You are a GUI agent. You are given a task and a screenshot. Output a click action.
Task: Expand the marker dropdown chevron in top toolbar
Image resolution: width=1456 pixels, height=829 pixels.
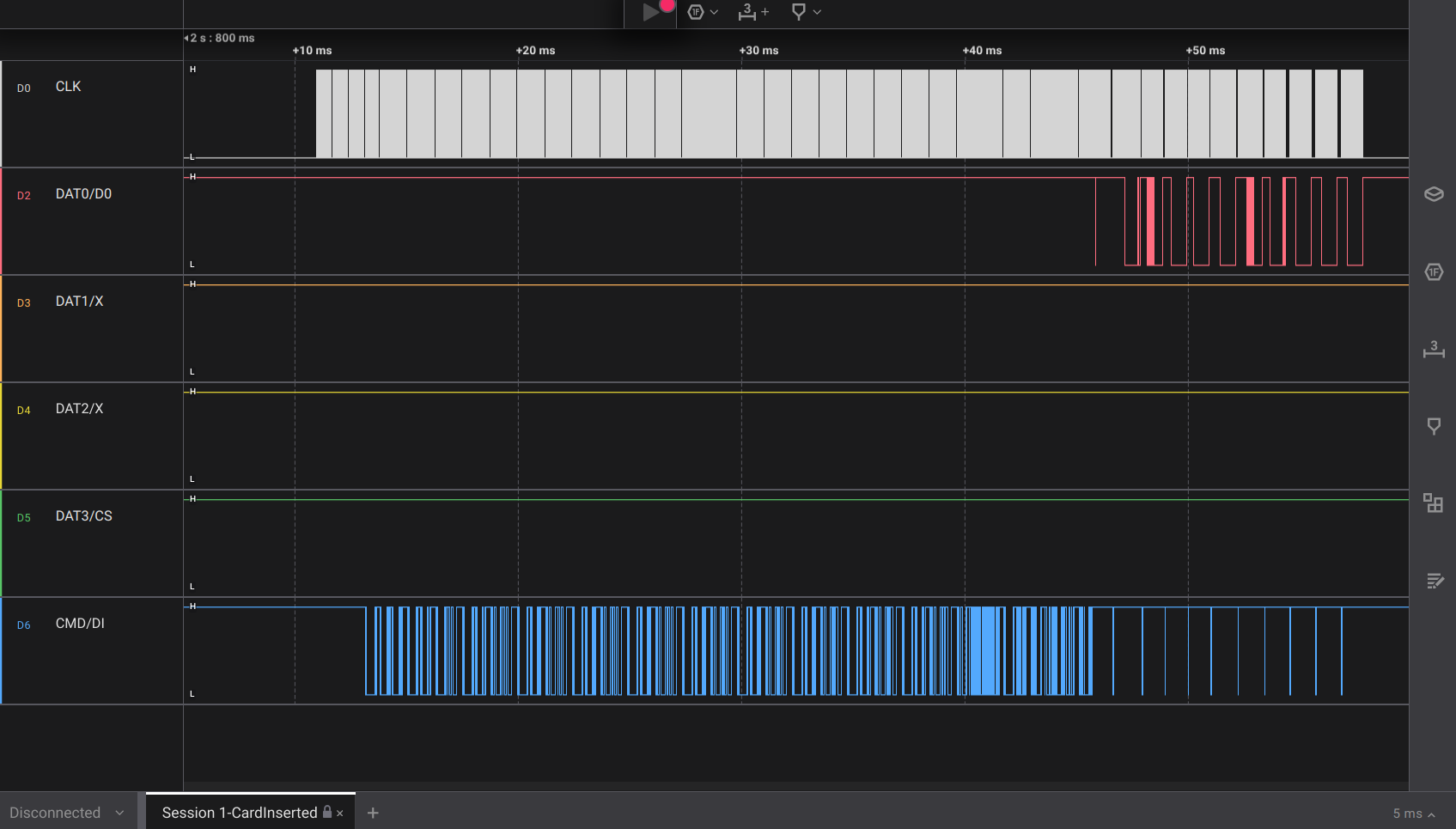pos(817,12)
